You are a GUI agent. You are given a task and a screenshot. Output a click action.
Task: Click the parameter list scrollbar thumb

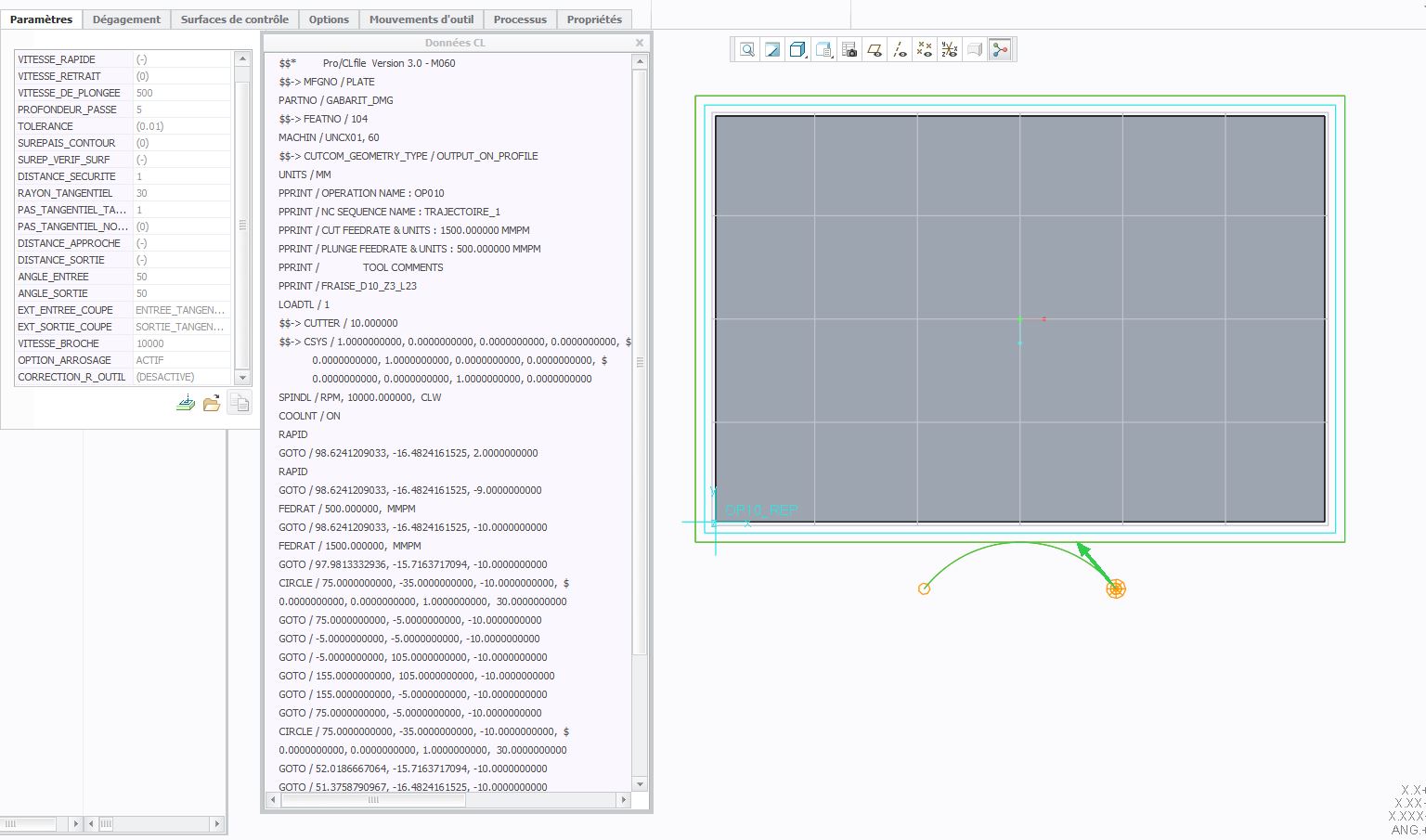[x=242, y=225]
